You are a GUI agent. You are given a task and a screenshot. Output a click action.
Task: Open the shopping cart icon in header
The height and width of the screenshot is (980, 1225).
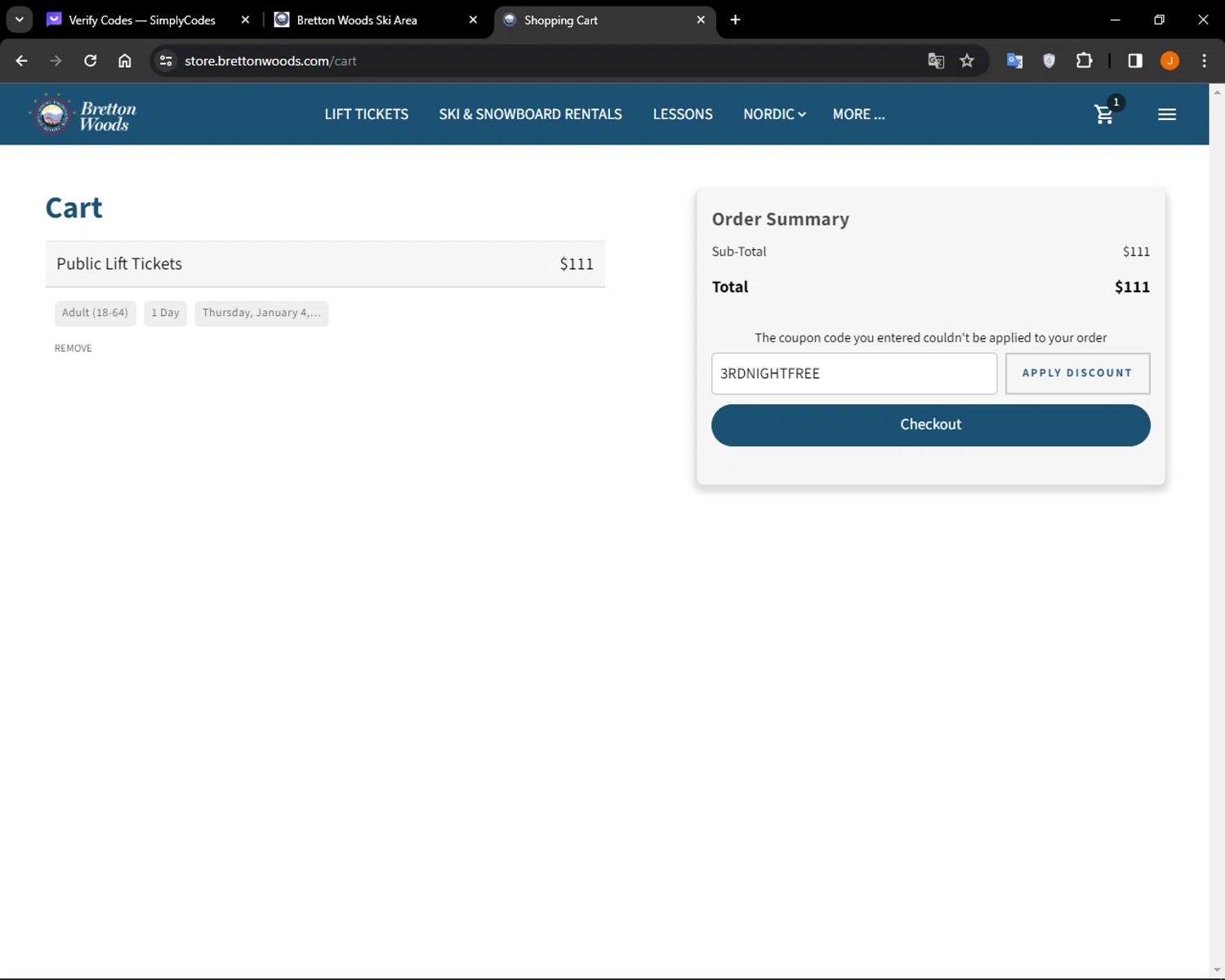(1105, 114)
